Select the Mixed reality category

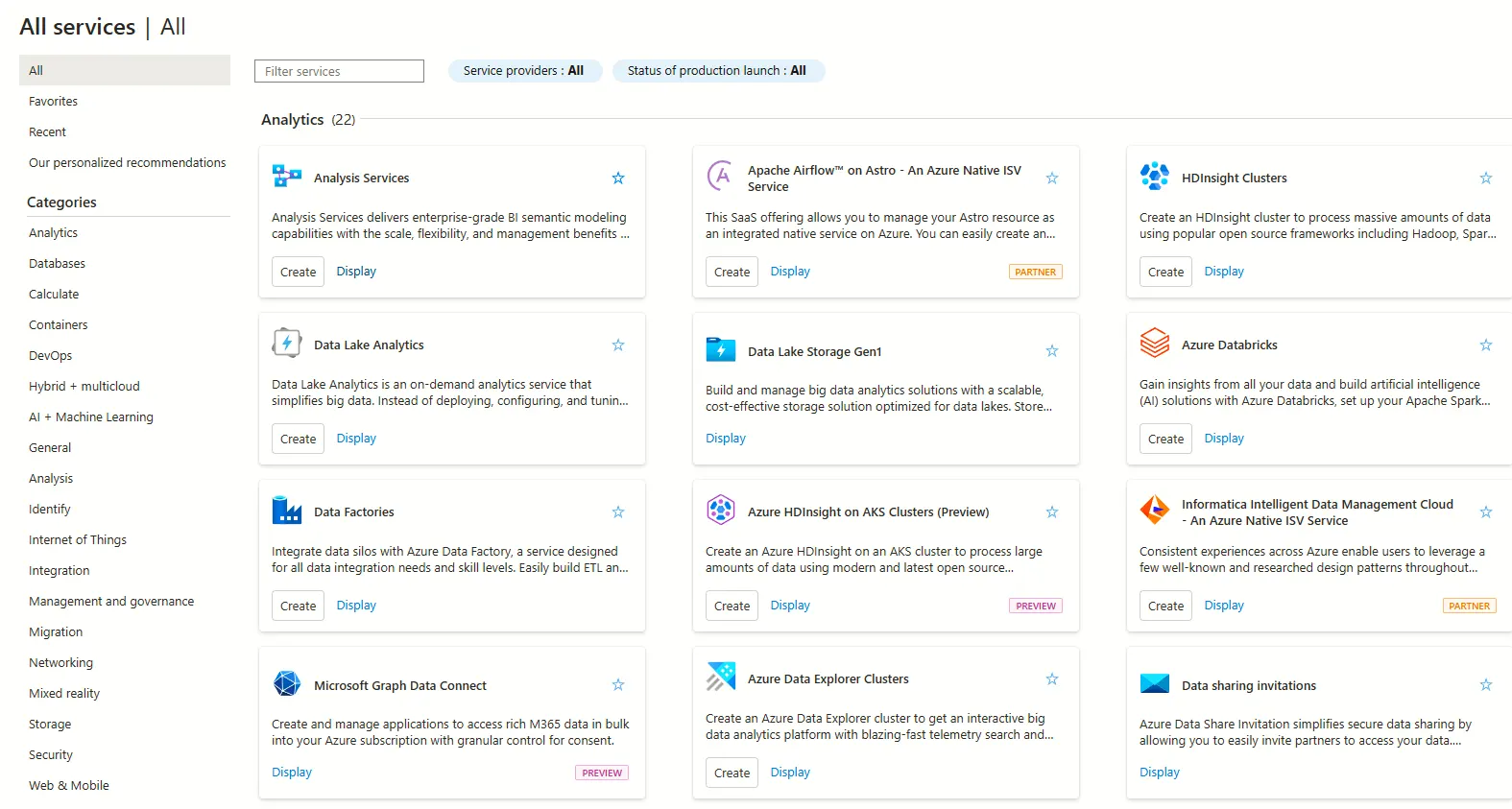pos(64,693)
